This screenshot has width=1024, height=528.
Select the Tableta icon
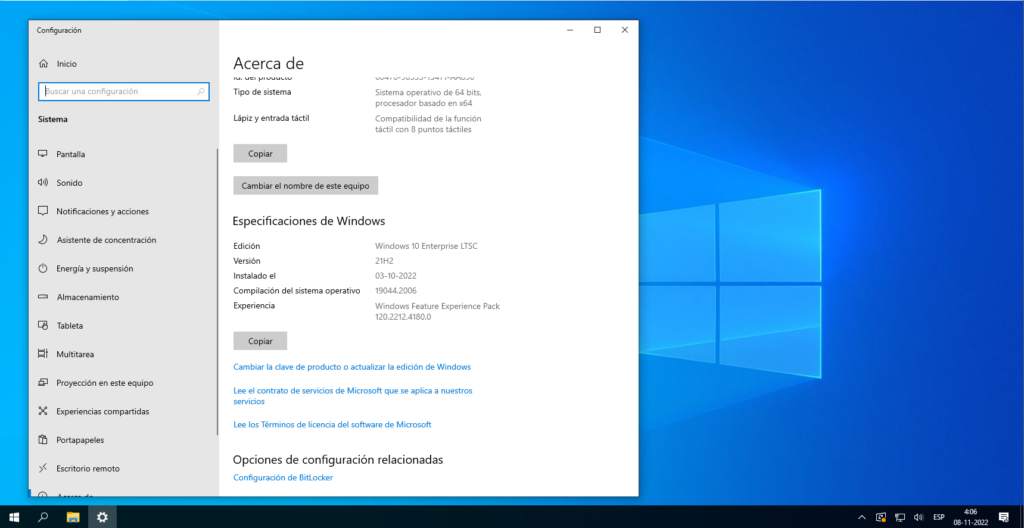point(43,325)
